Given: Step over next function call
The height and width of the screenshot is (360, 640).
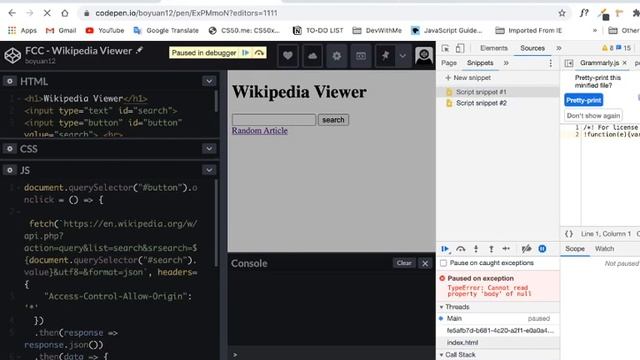Looking at the screenshot, I should coord(460,249).
